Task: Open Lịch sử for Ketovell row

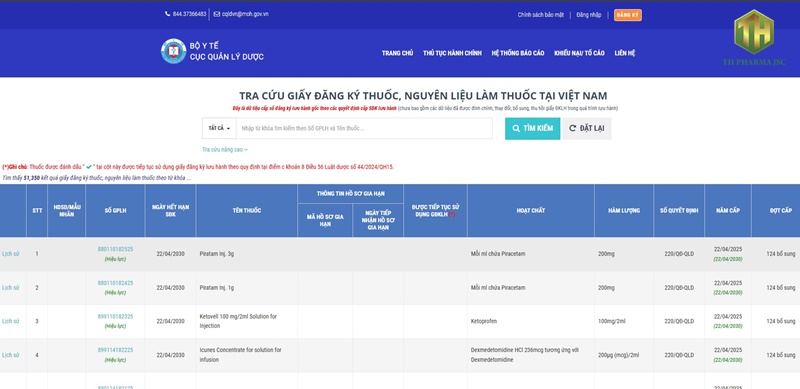Action: (10, 321)
